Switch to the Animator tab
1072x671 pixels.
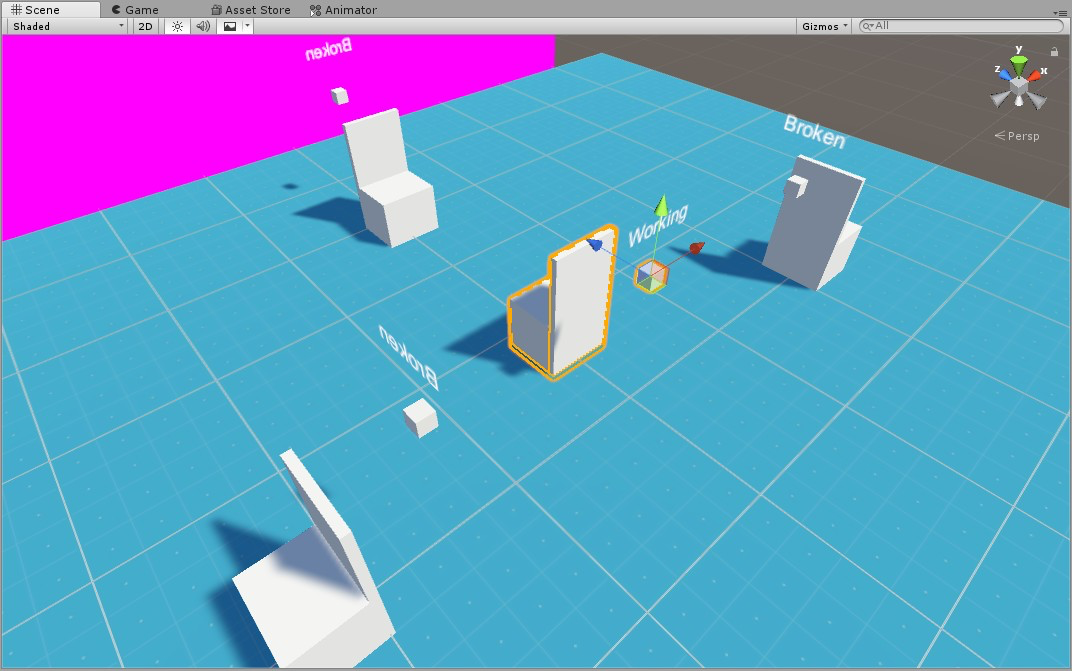pyautogui.click(x=343, y=10)
